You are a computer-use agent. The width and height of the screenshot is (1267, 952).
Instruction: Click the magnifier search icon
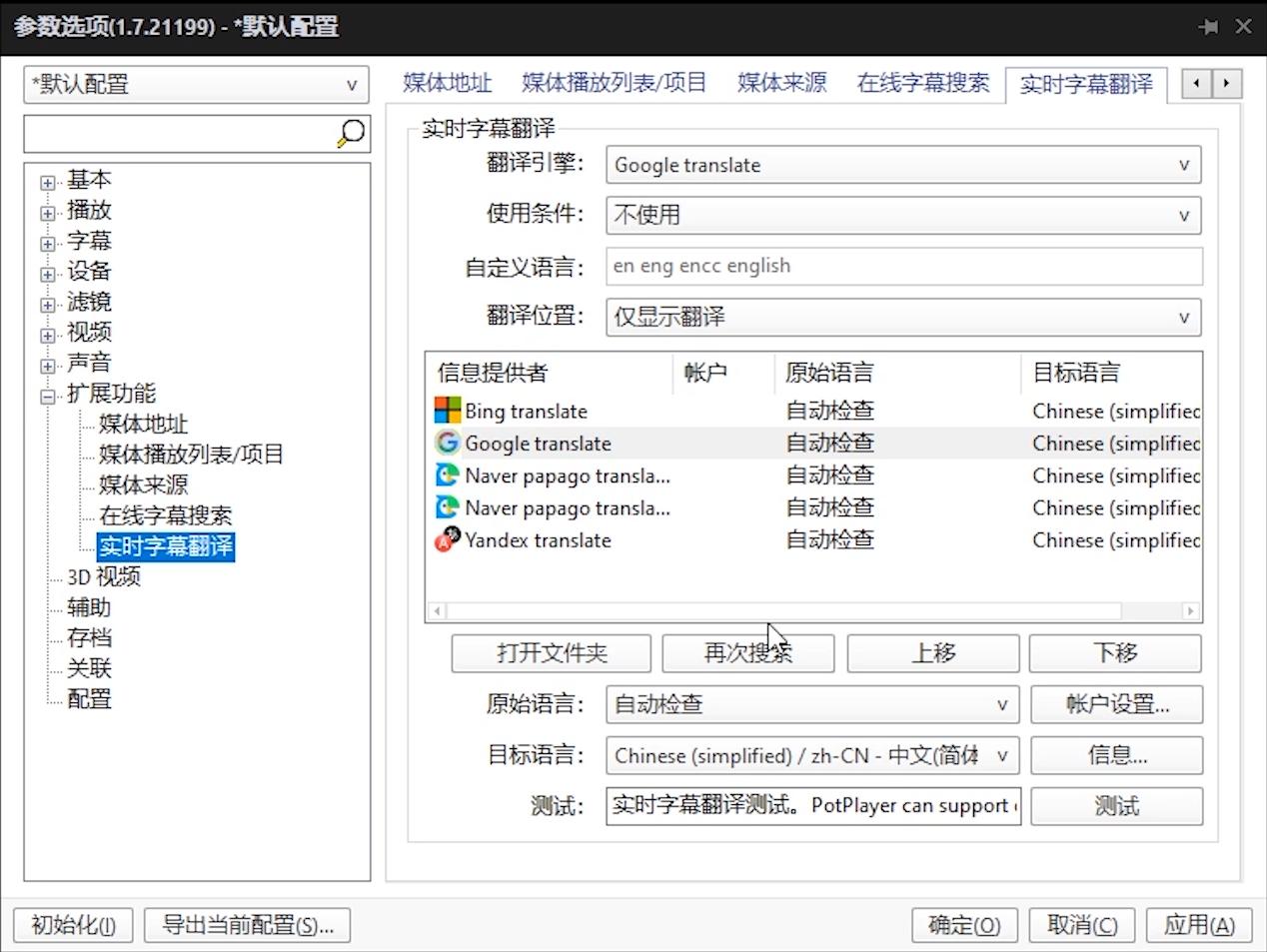(x=349, y=132)
